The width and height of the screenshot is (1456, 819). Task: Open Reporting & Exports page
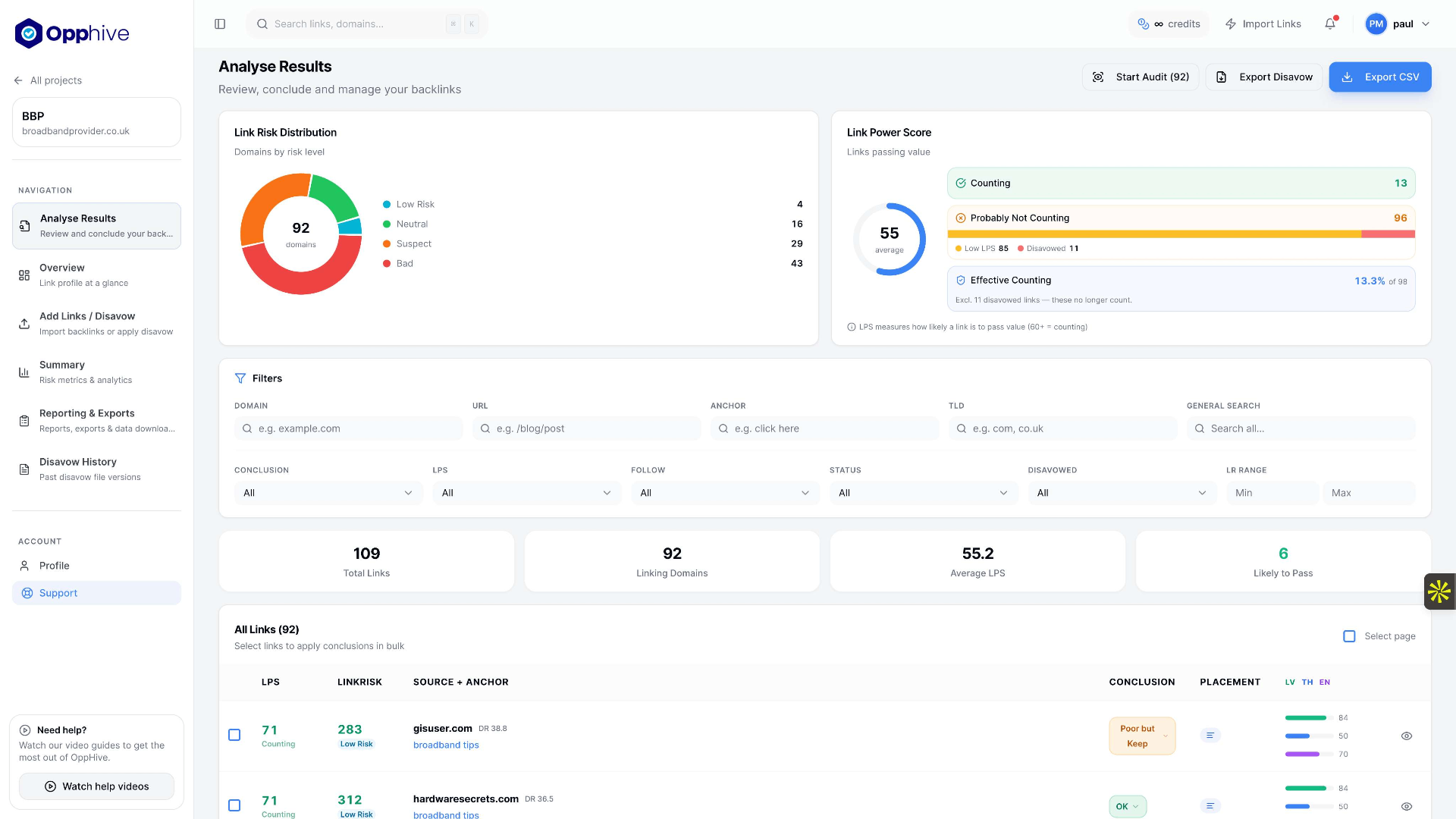click(96, 421)
